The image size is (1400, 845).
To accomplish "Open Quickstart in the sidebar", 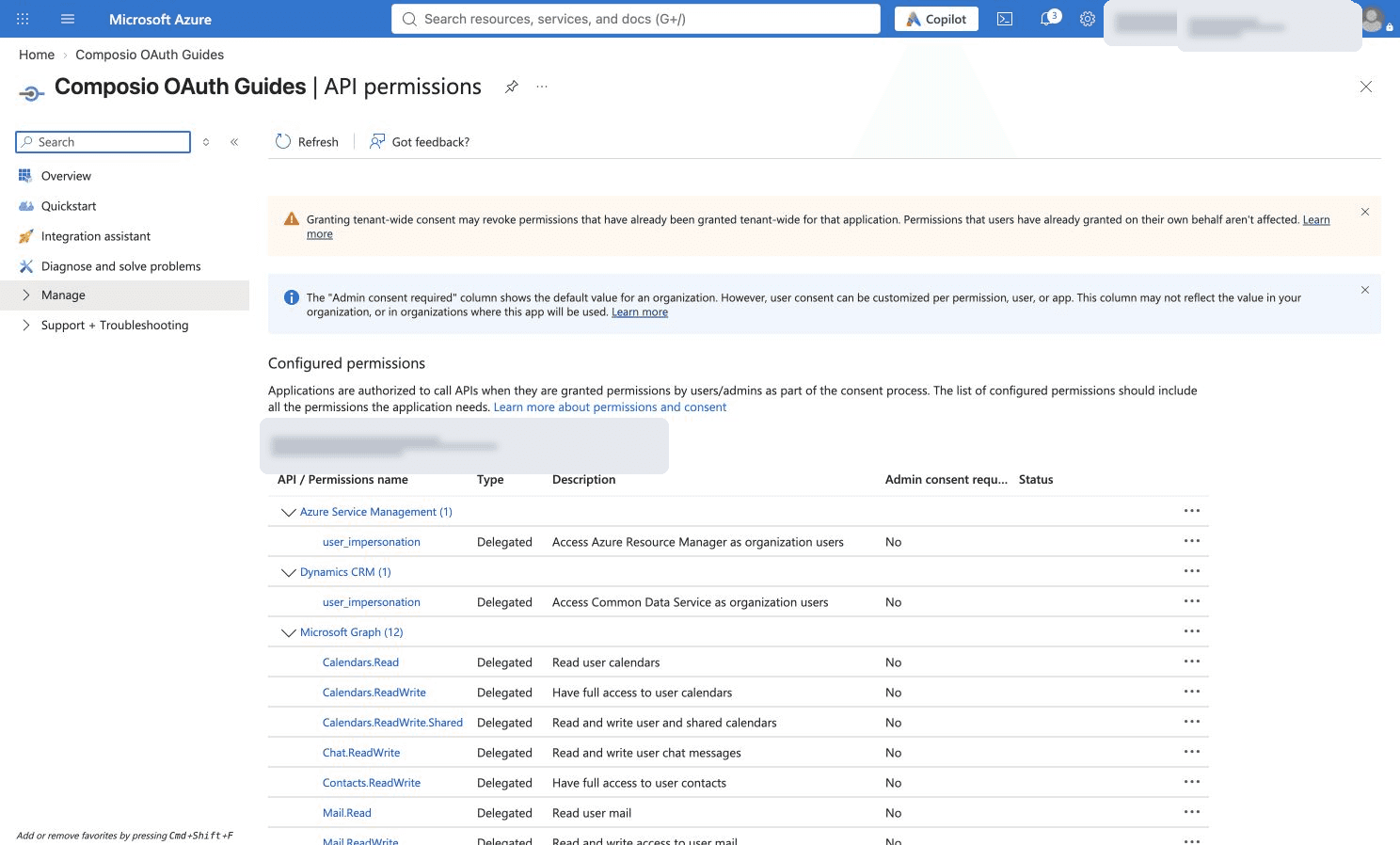I will tap(69, 206).
